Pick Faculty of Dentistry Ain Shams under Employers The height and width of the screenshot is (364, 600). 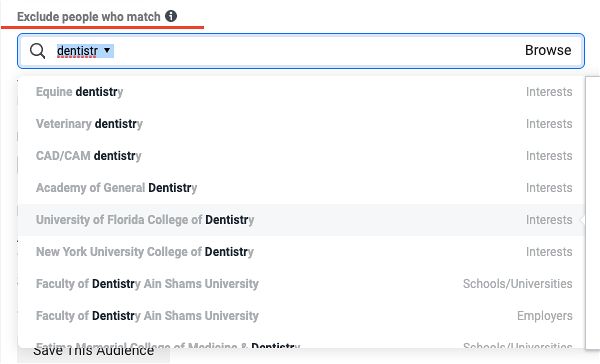(x=301, y=316)
